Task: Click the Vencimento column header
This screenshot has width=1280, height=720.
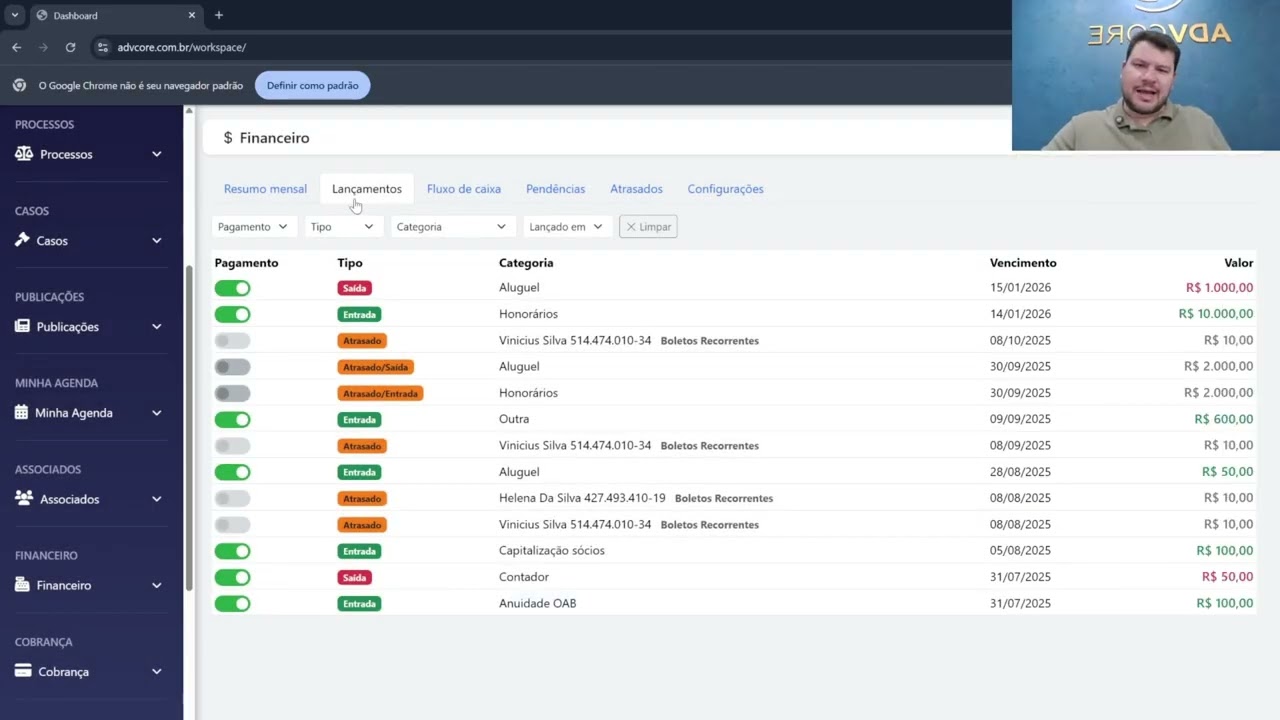Action: (x=1023, y=263)
